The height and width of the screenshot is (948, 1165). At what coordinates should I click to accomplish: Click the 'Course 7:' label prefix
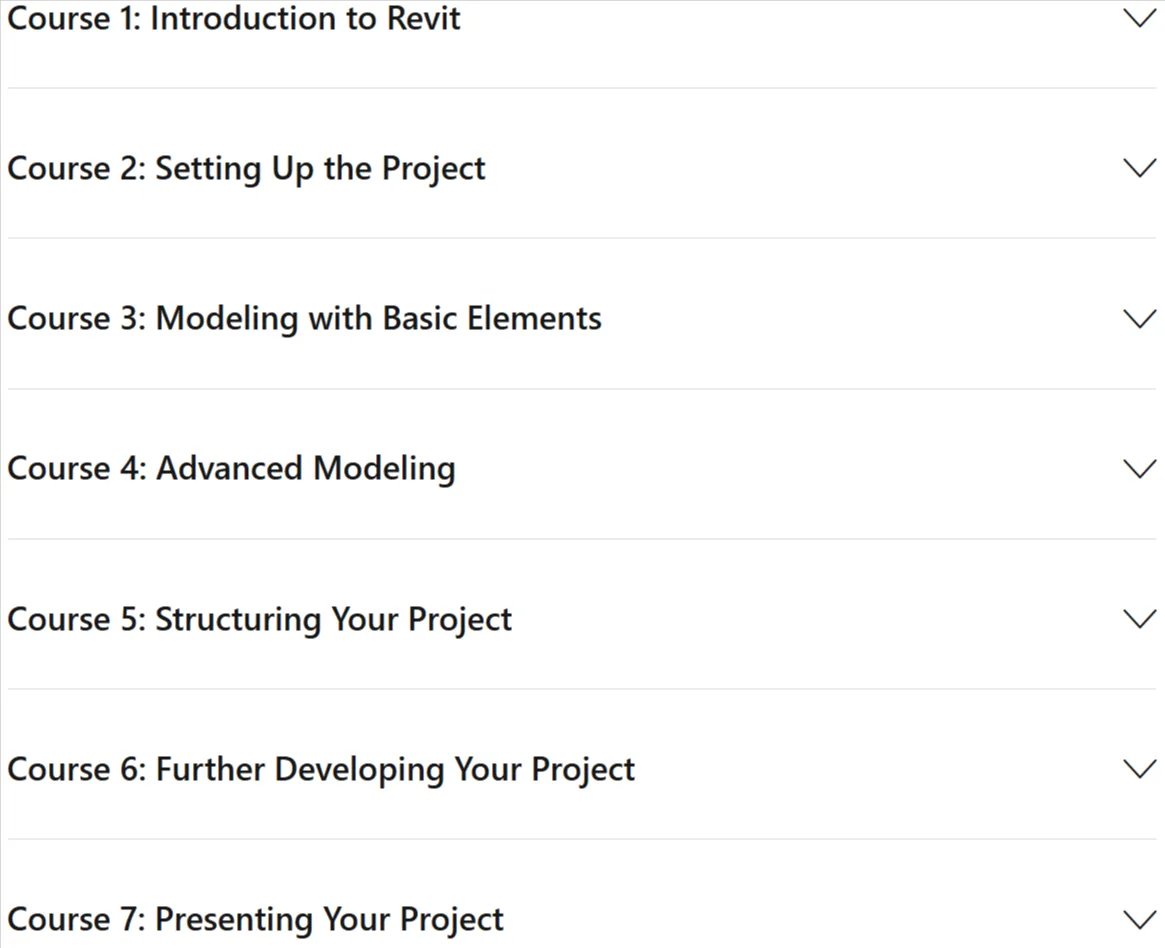[x=77, y=920]
